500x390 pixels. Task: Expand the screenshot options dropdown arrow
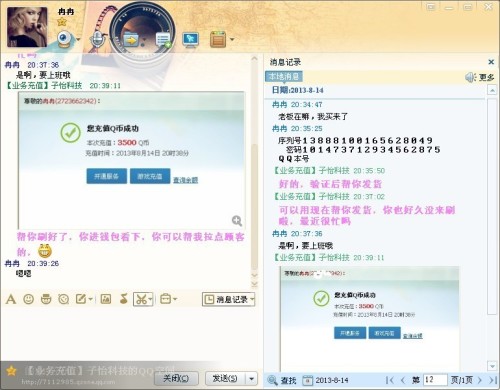point(150,299)
